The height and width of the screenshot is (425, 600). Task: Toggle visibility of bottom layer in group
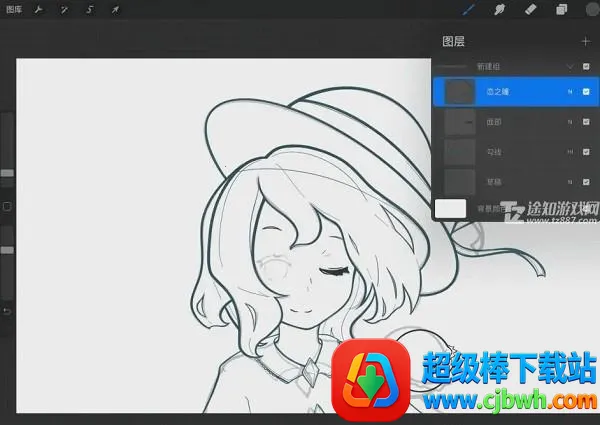pyautogui.click(x=586, y=182)
